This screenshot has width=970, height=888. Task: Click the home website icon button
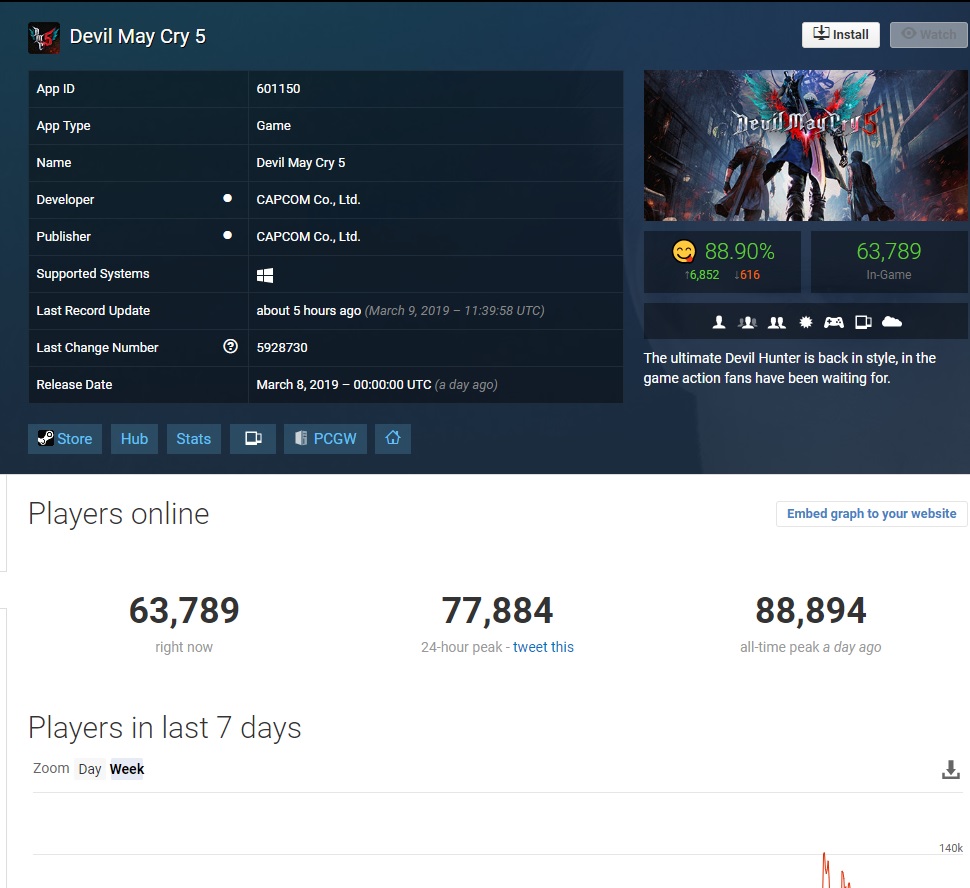[x=393, y=439]
